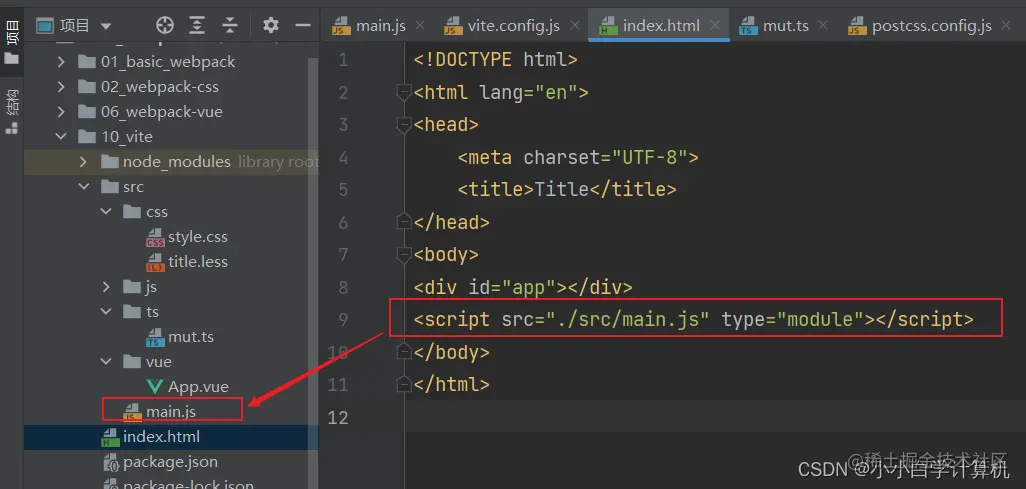The image size is (1026, 489).
Task: Click the icon on postcss.config.js tab
Action: point(857,26)
